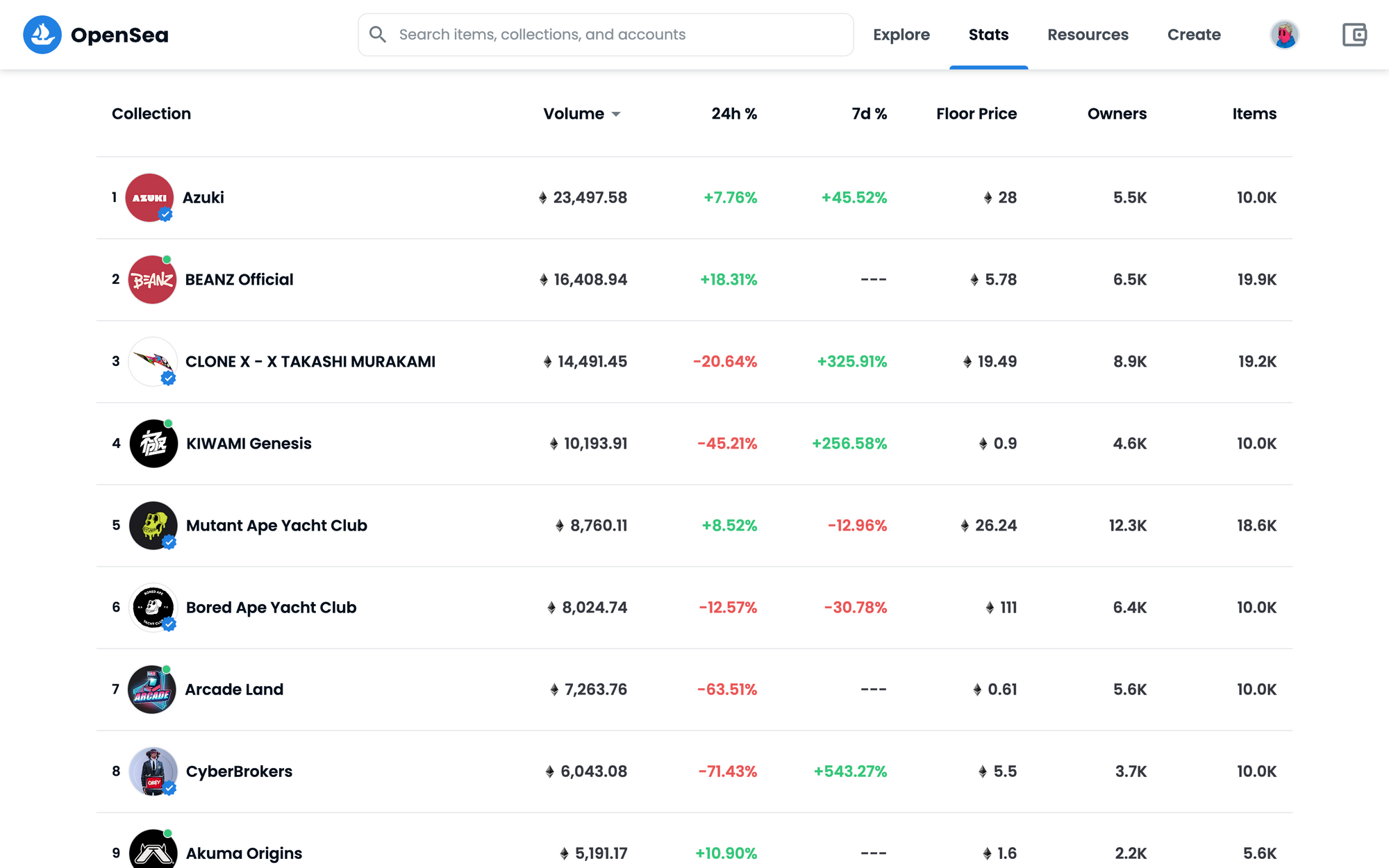Click the search magnifier icon
This screenshot has height=868, width=1389.
377,35
